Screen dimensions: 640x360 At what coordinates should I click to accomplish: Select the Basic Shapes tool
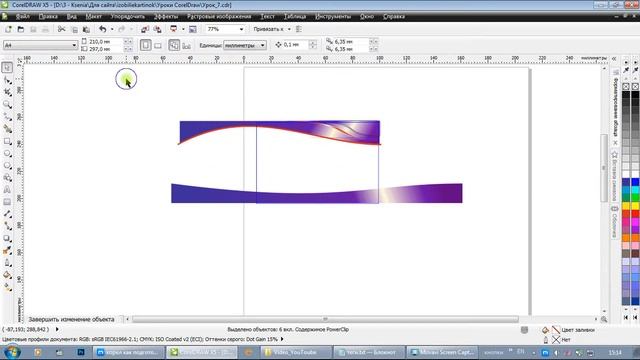pos(7,178)
